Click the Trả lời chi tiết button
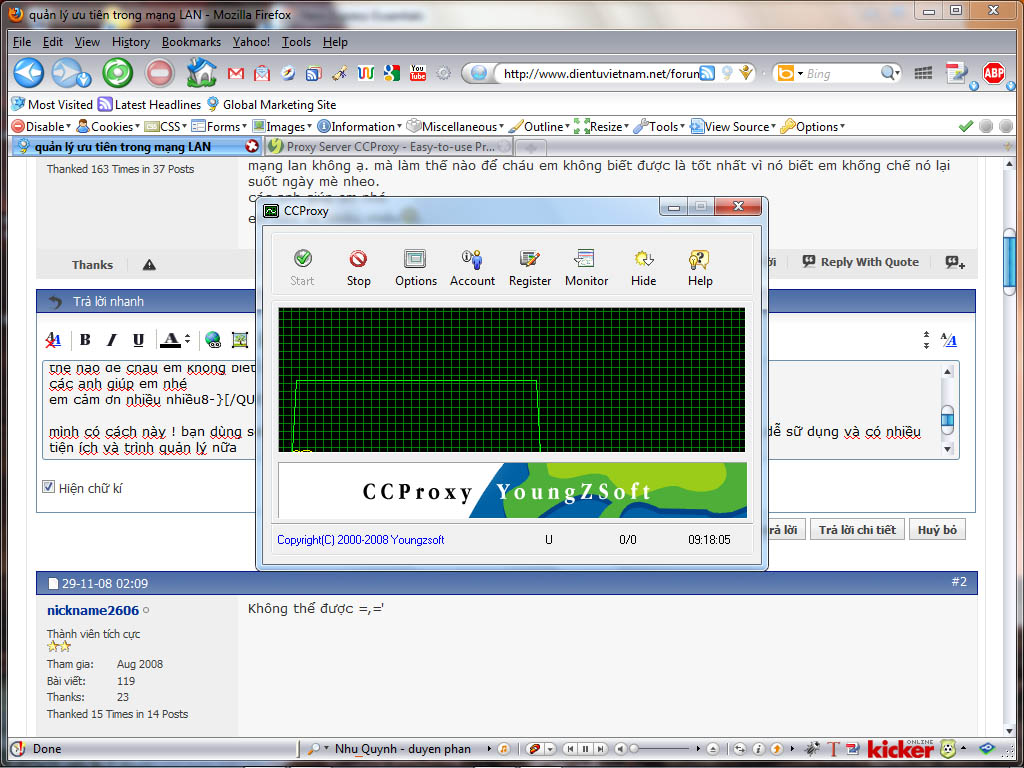Image resolution: width=1024 pixels, height=768 pixels. tap(857, 530)
